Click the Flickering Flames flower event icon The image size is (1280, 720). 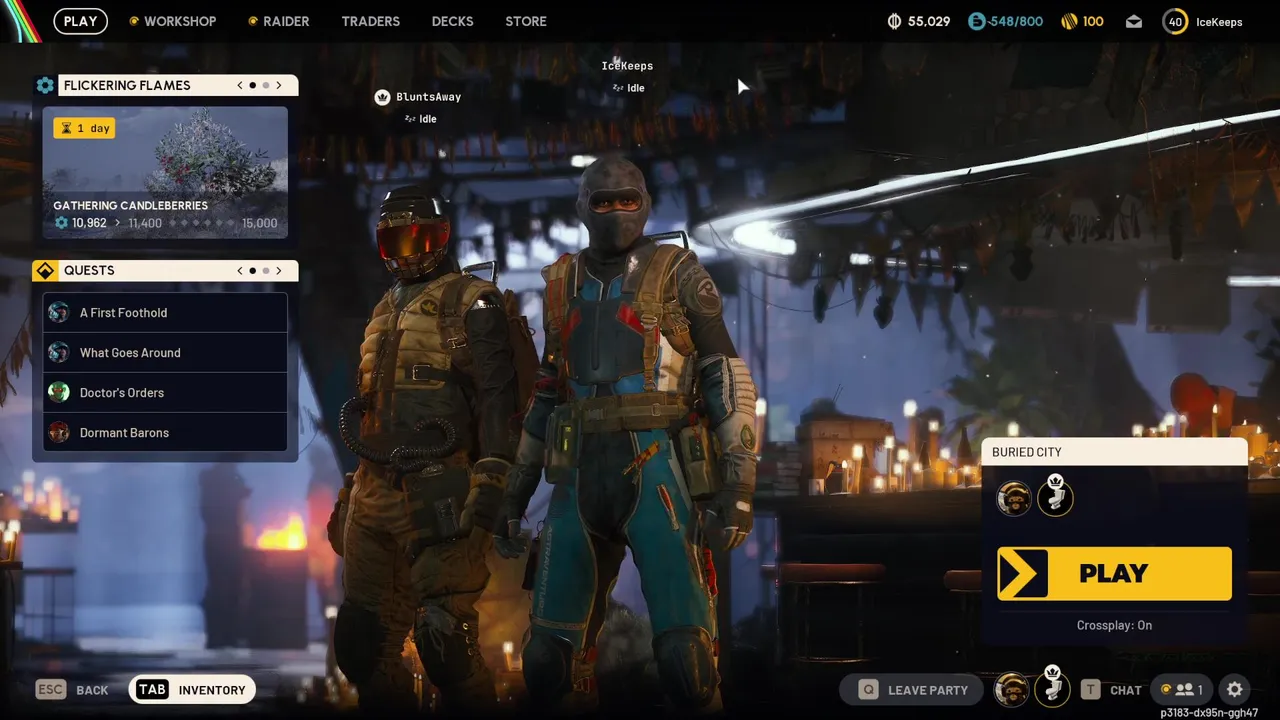click(45, 85)
